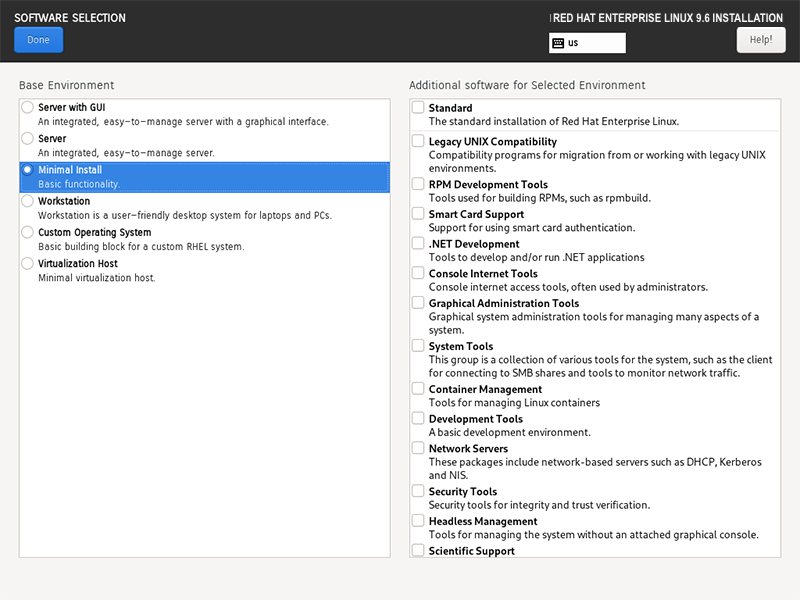Enable the Standard add-on checkbox
Viewport: 800px width, 600px height.
point(418,108)
